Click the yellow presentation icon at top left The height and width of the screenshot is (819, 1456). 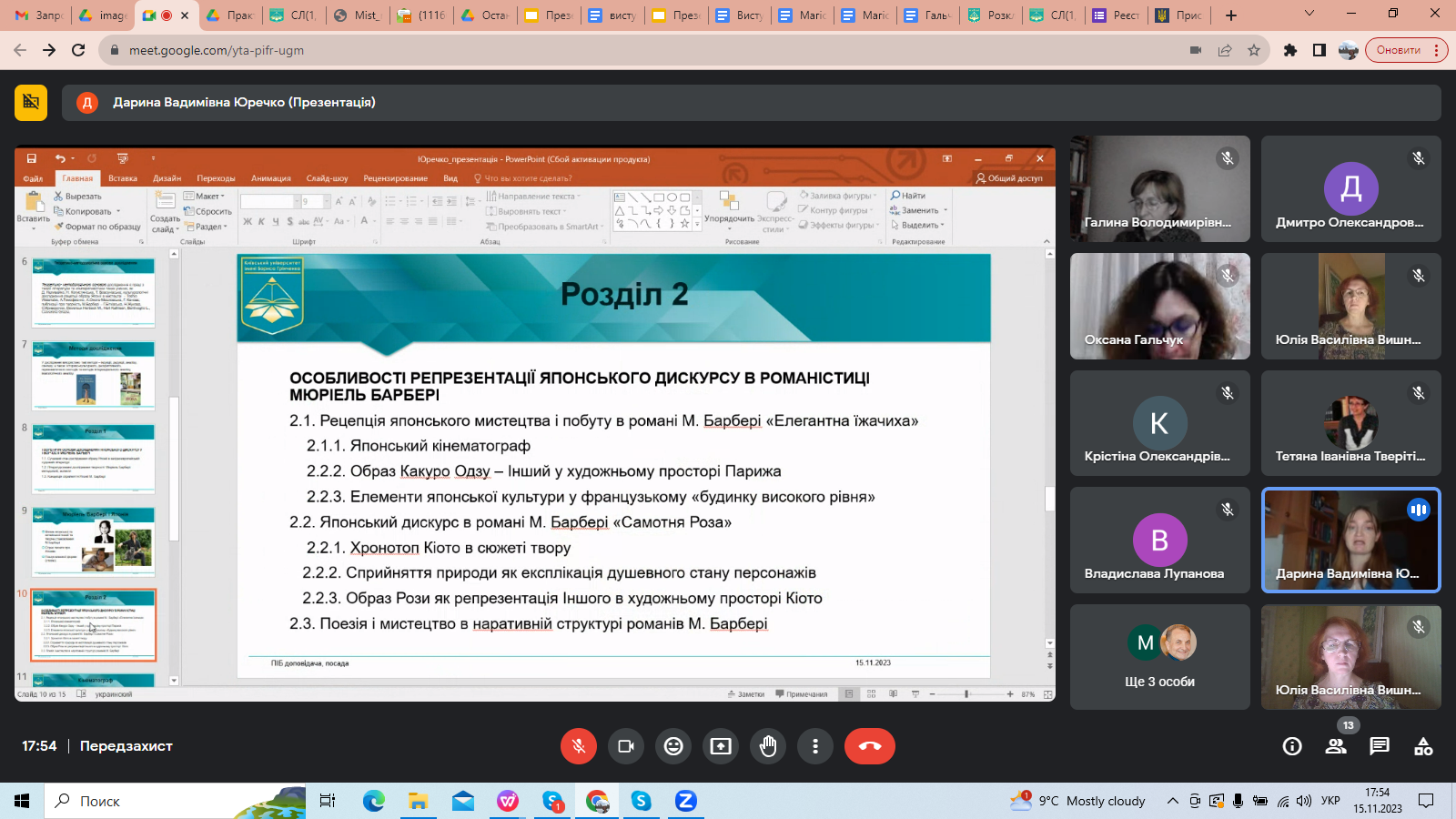31,102
